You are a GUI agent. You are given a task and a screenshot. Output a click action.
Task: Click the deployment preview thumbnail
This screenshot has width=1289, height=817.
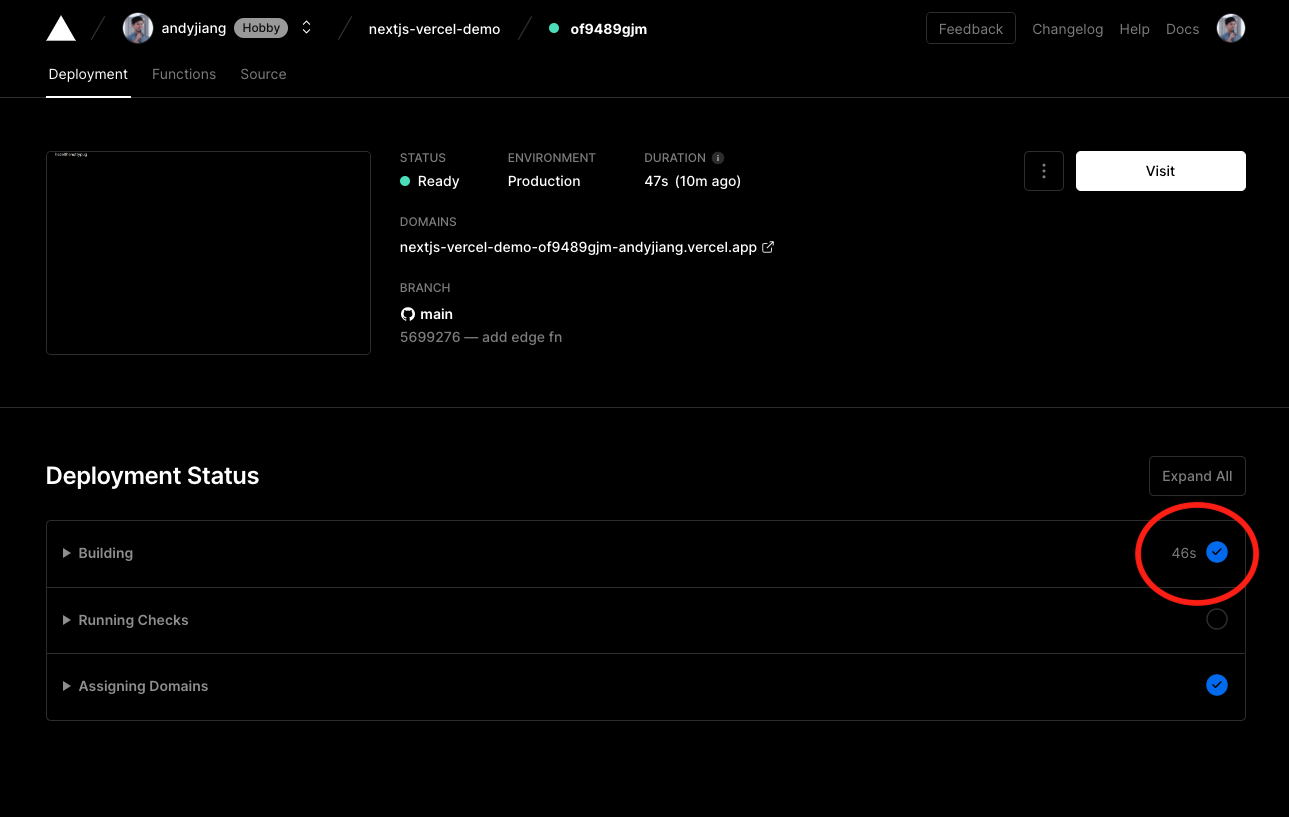[x=208, y=252]
